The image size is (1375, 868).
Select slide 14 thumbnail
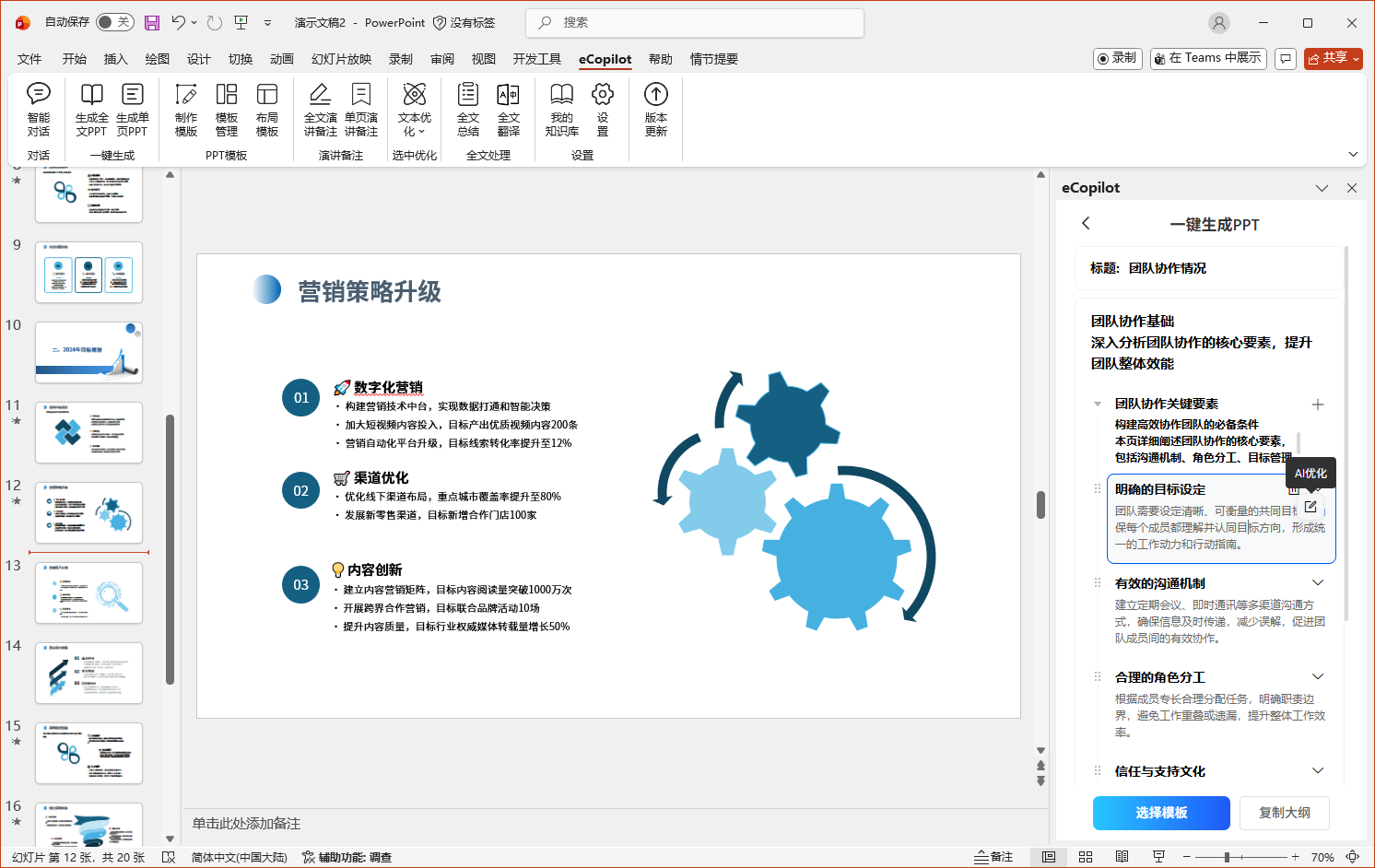click(89, 673)
